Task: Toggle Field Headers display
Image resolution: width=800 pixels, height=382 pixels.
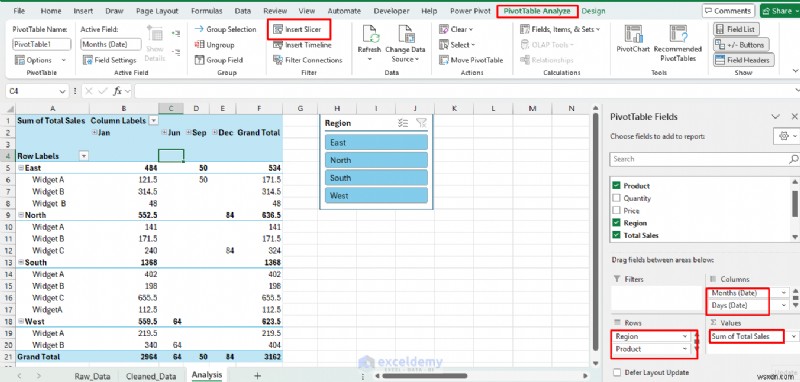Action: (x=743, y=60)
